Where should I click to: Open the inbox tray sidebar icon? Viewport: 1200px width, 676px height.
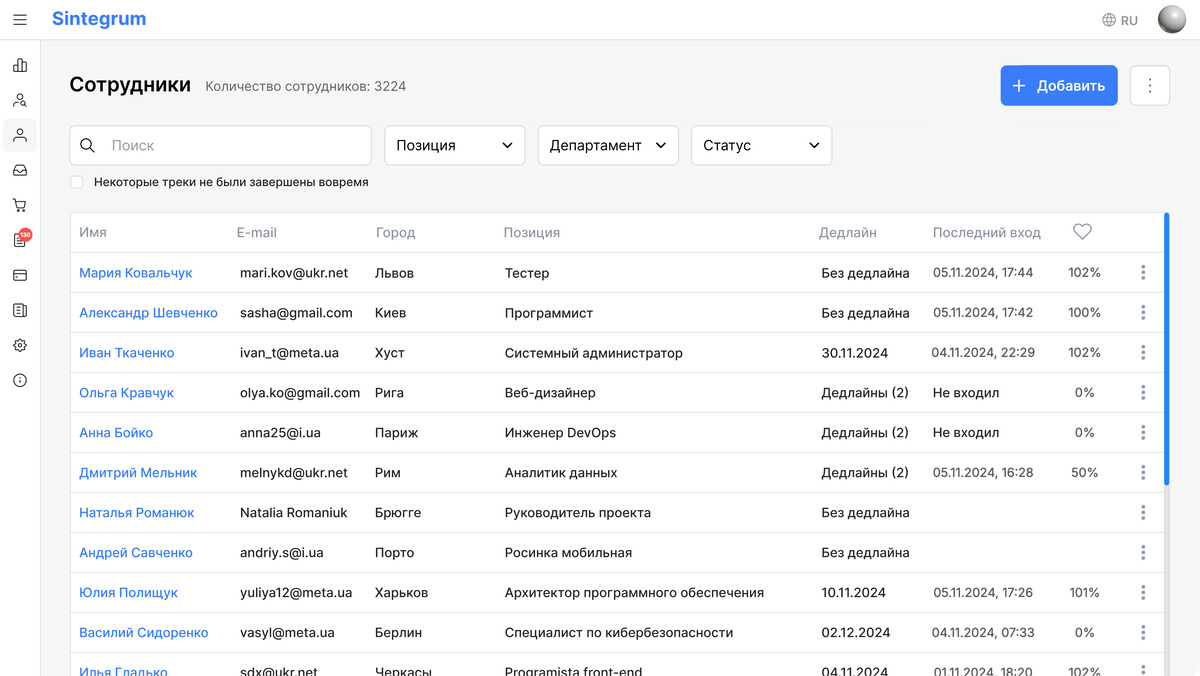tap(20, 170)
